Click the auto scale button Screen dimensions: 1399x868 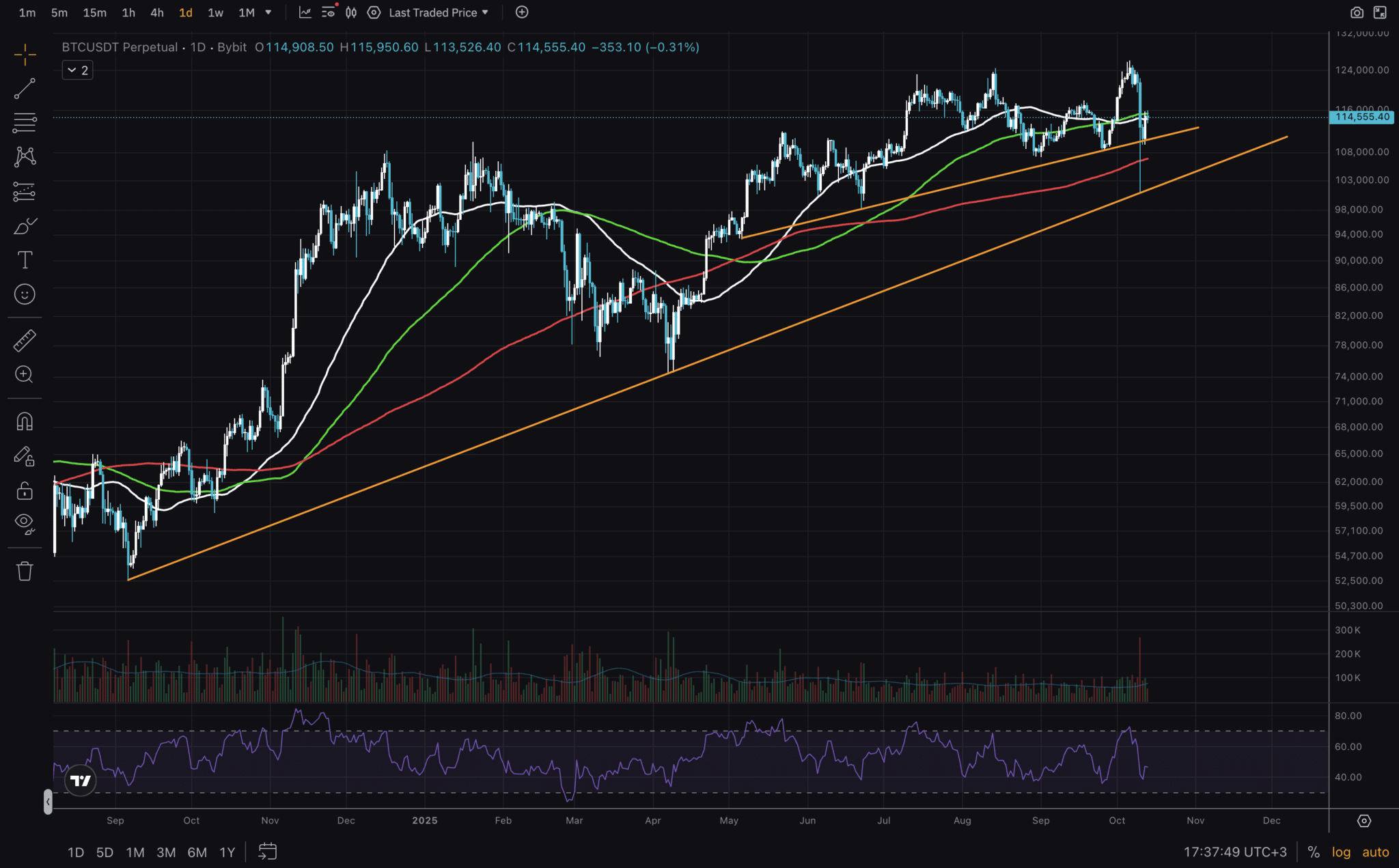(x=1375, y=852)
